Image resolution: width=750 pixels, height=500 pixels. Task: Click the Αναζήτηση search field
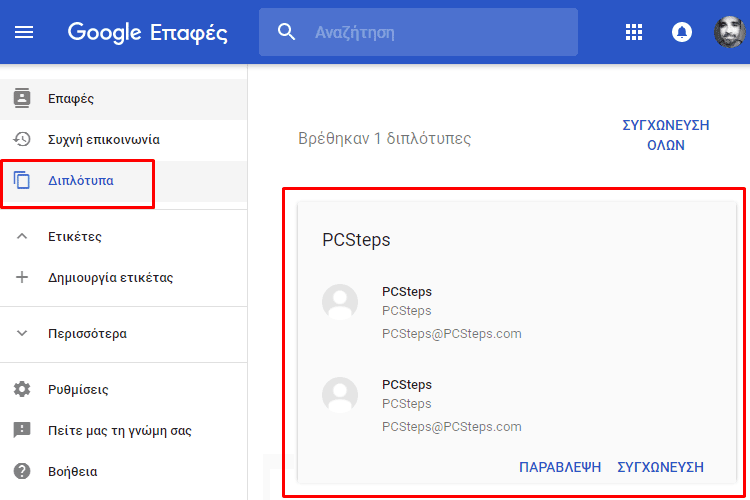(x=418, y=32)
